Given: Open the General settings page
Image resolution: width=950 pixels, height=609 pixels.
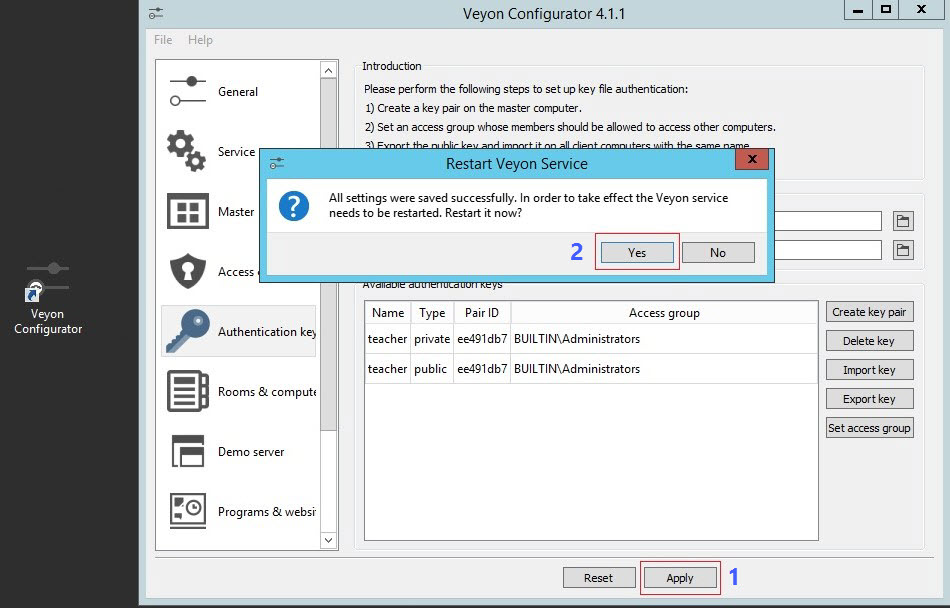Looking at the screenshot, I should coord(238,91).
